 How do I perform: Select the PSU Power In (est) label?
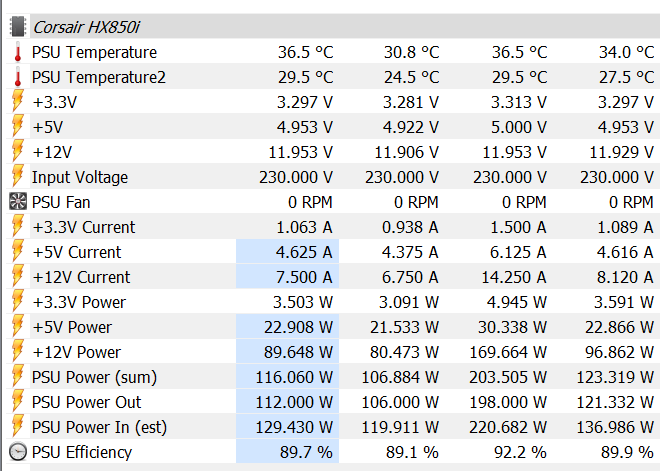pos(99,428)
